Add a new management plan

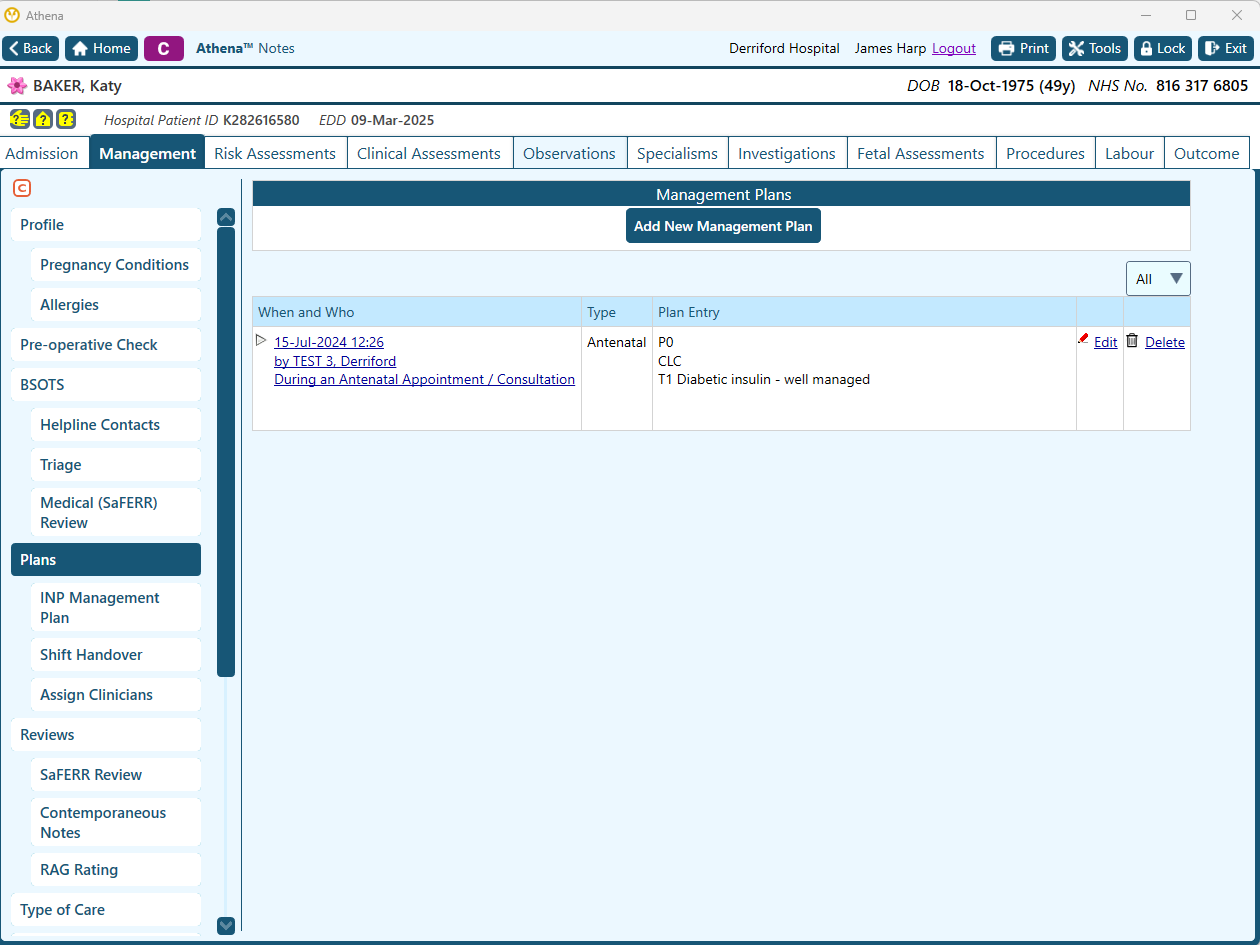coord(723,226)
